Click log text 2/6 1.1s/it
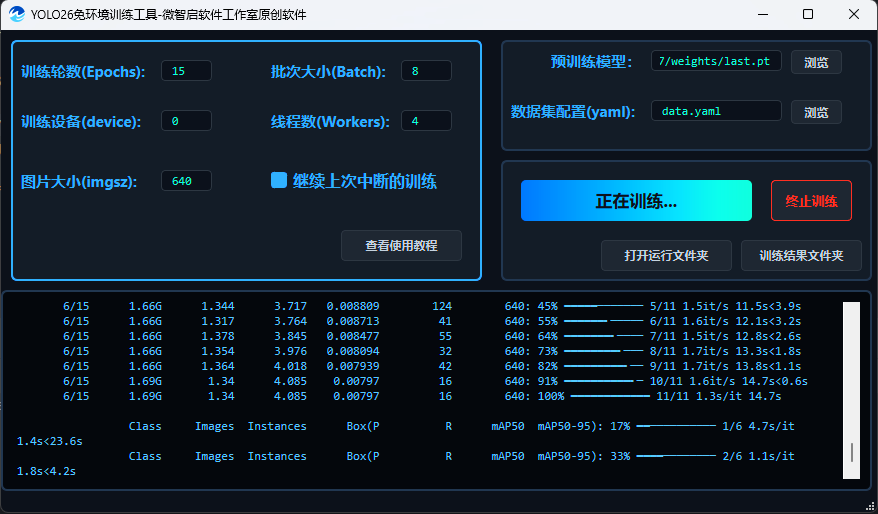The image size is (878, 514). 758,456
